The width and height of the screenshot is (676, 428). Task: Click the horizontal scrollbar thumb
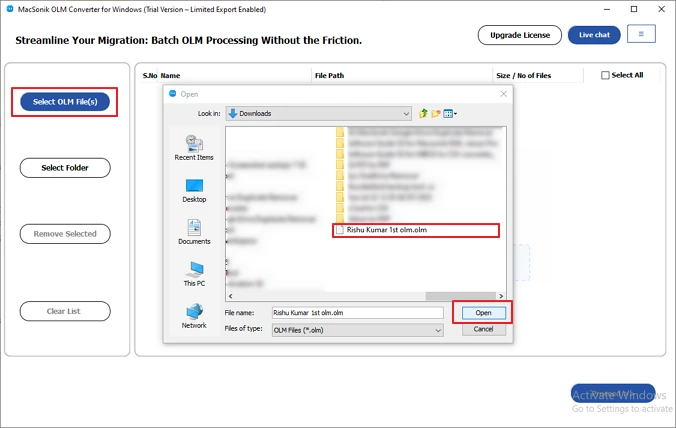[461, 296]
